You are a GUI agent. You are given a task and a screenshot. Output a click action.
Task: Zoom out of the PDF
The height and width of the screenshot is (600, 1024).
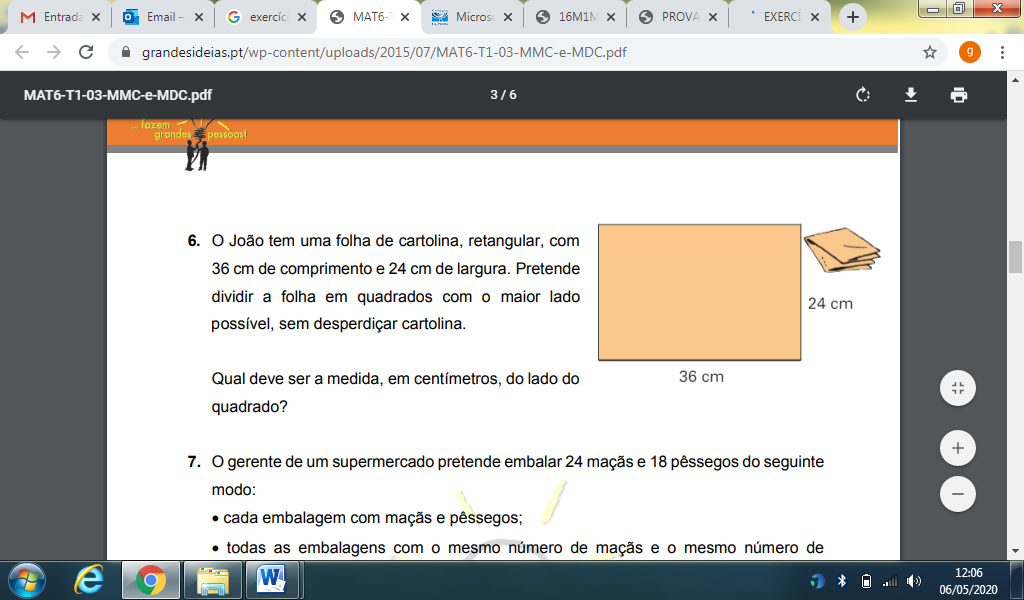(x=957, y=494)
